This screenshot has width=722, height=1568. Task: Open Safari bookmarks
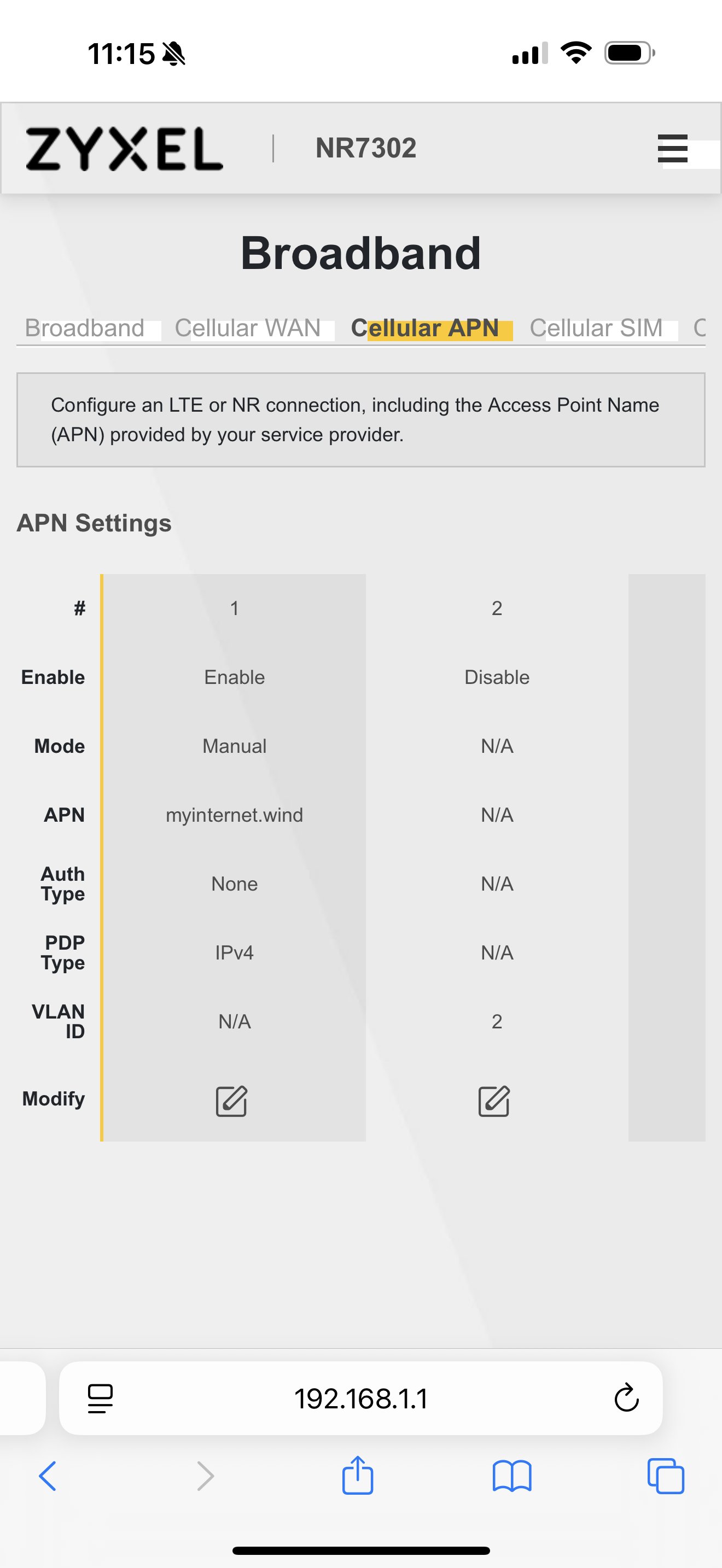[x=512, y=1476]
